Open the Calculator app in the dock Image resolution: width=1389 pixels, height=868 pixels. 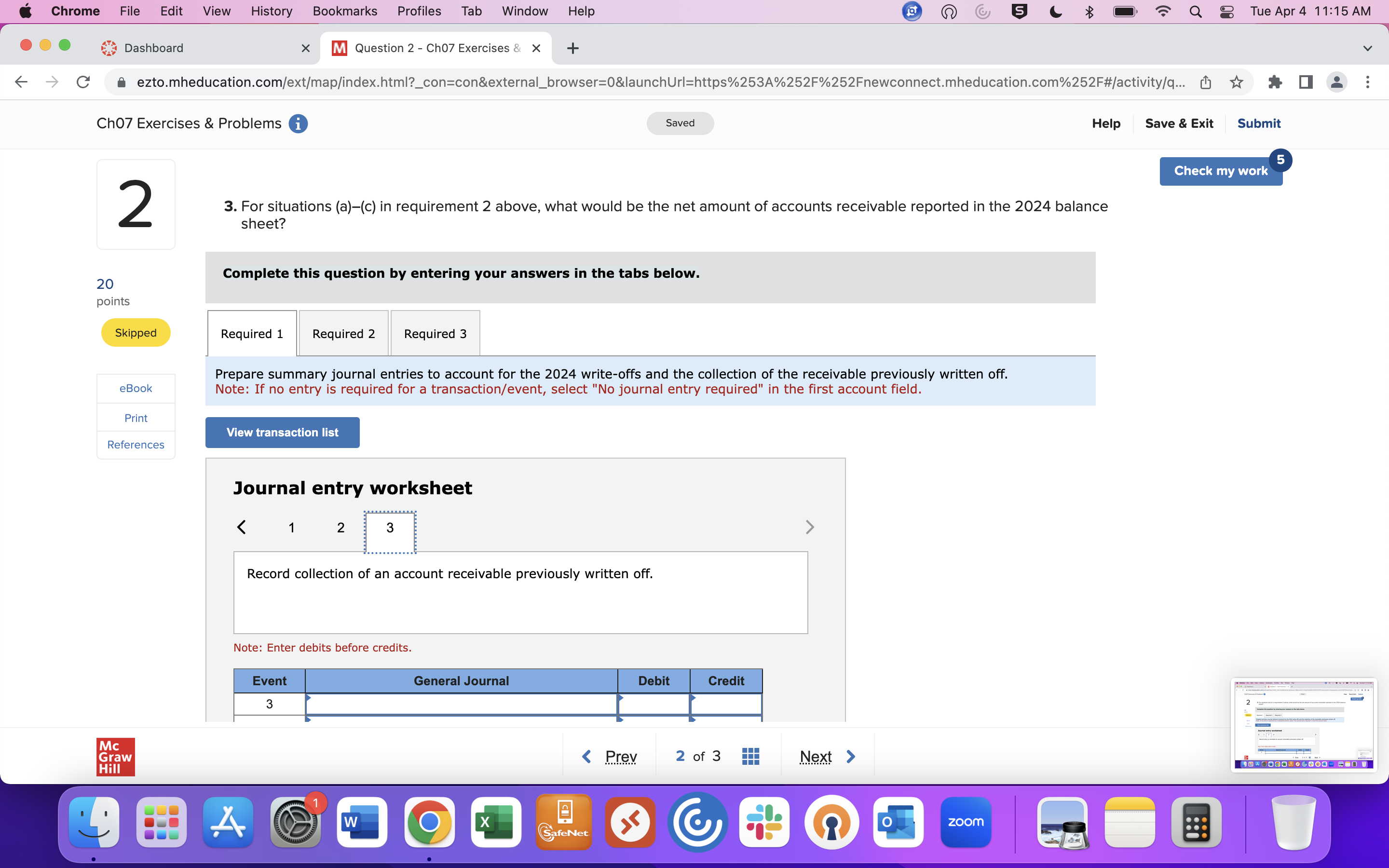(x=1196, y=822)
